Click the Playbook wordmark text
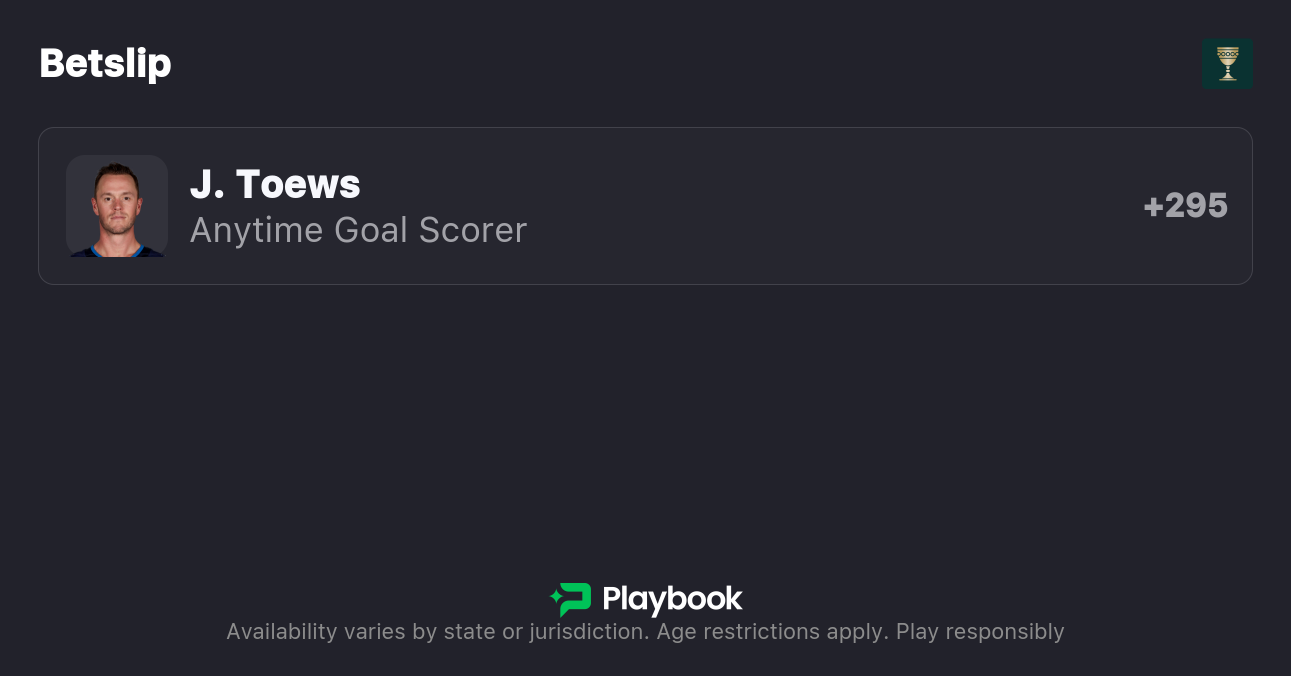The image size is (1291, 676). pos(672,599)
